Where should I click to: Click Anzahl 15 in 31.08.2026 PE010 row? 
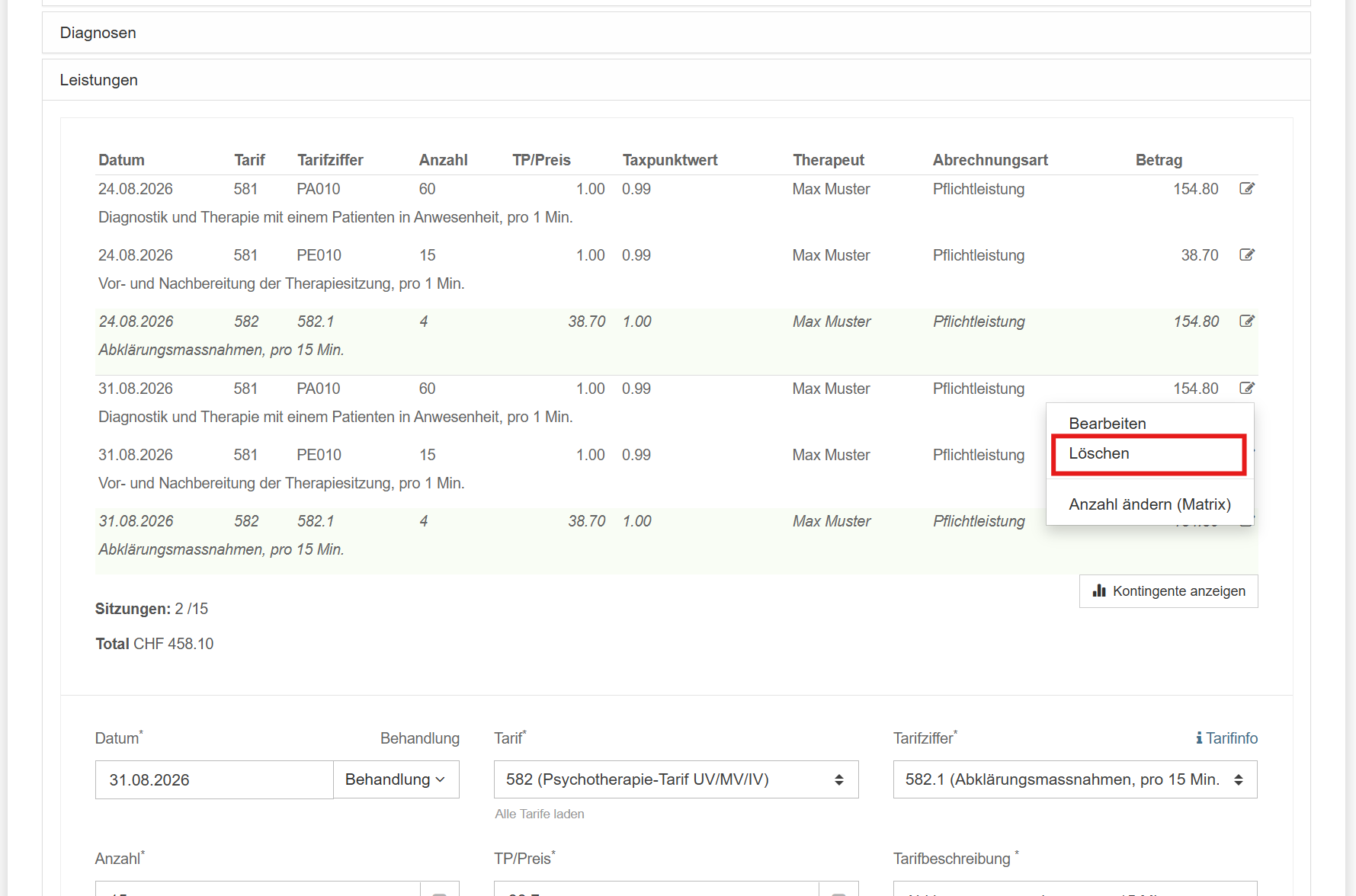[x=427, y=455]
